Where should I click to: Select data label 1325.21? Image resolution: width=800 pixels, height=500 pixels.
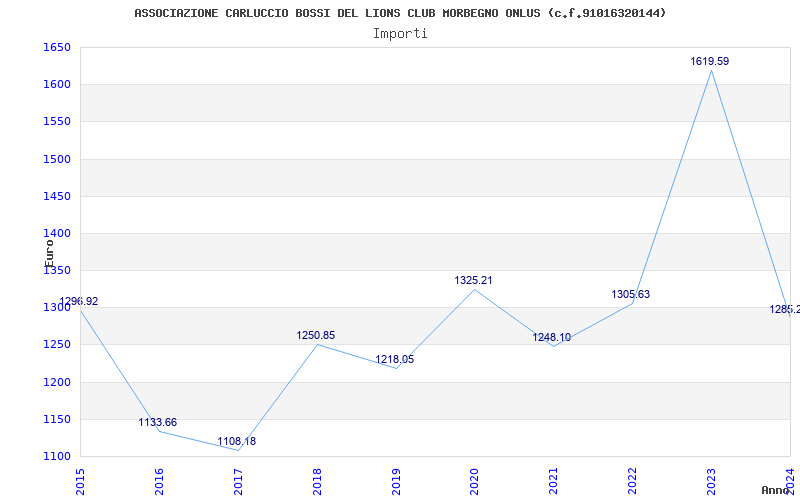click(x=473, y=280)
